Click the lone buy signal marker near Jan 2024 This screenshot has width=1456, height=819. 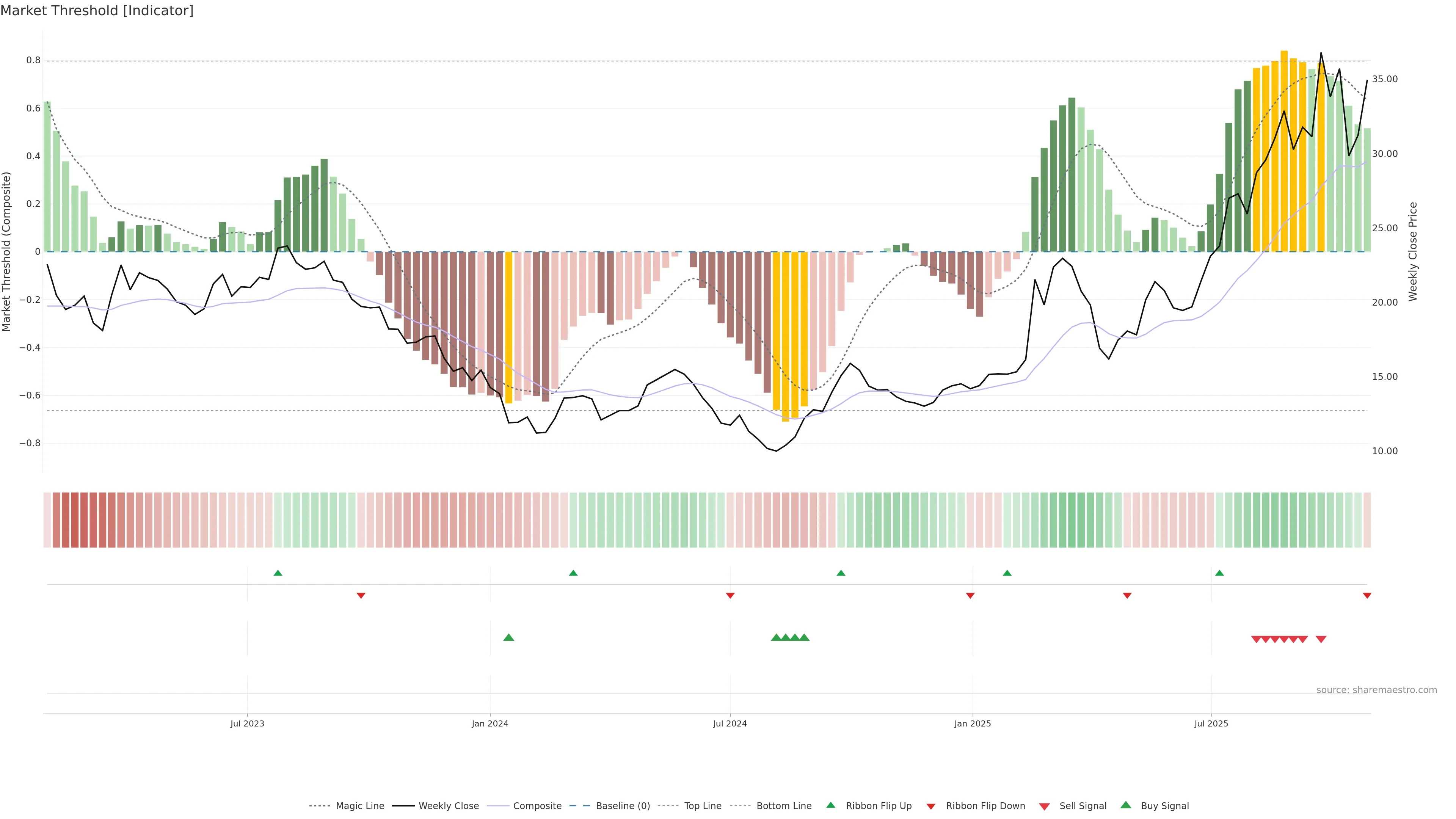[509, 637]
